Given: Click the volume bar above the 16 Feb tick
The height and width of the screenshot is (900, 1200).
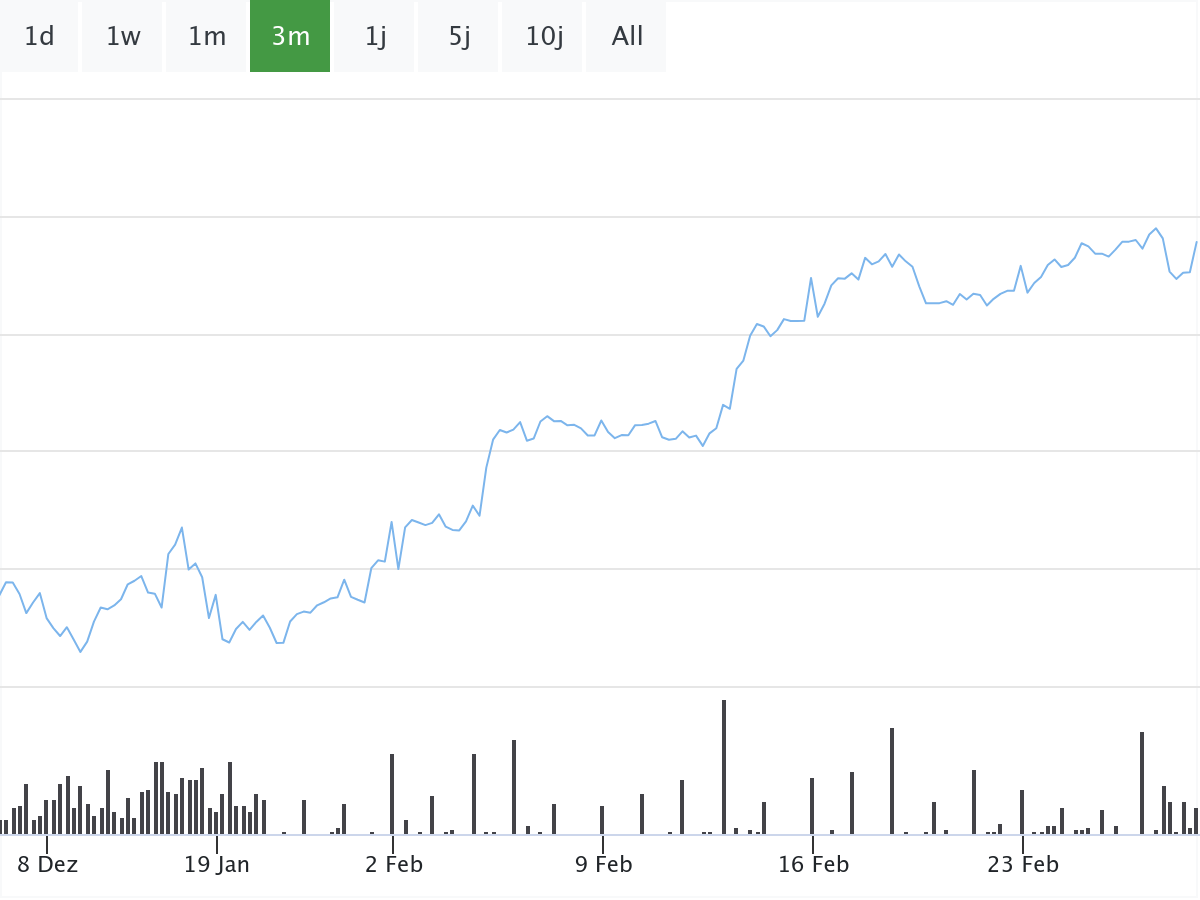Looking at the screenshot, I should point(812,806).
